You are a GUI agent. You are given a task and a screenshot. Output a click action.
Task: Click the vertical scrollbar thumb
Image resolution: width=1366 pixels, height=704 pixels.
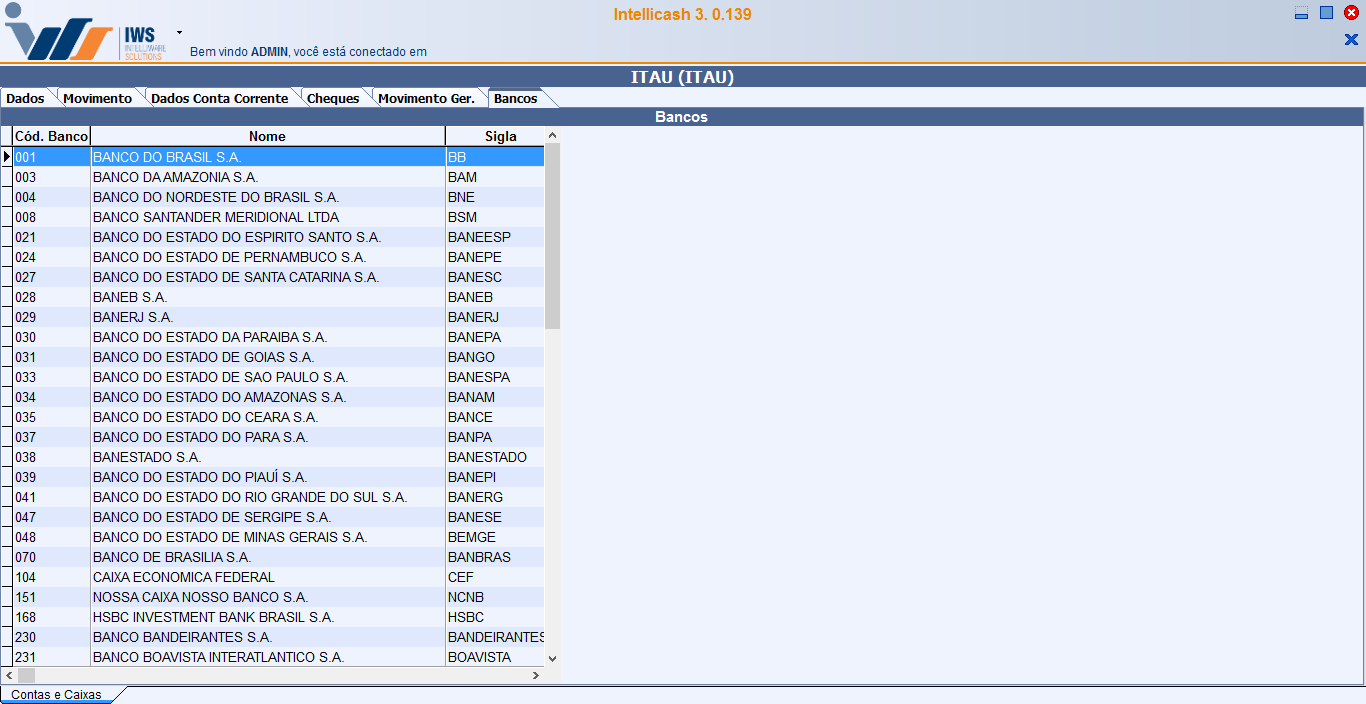[x=552, y=235]
